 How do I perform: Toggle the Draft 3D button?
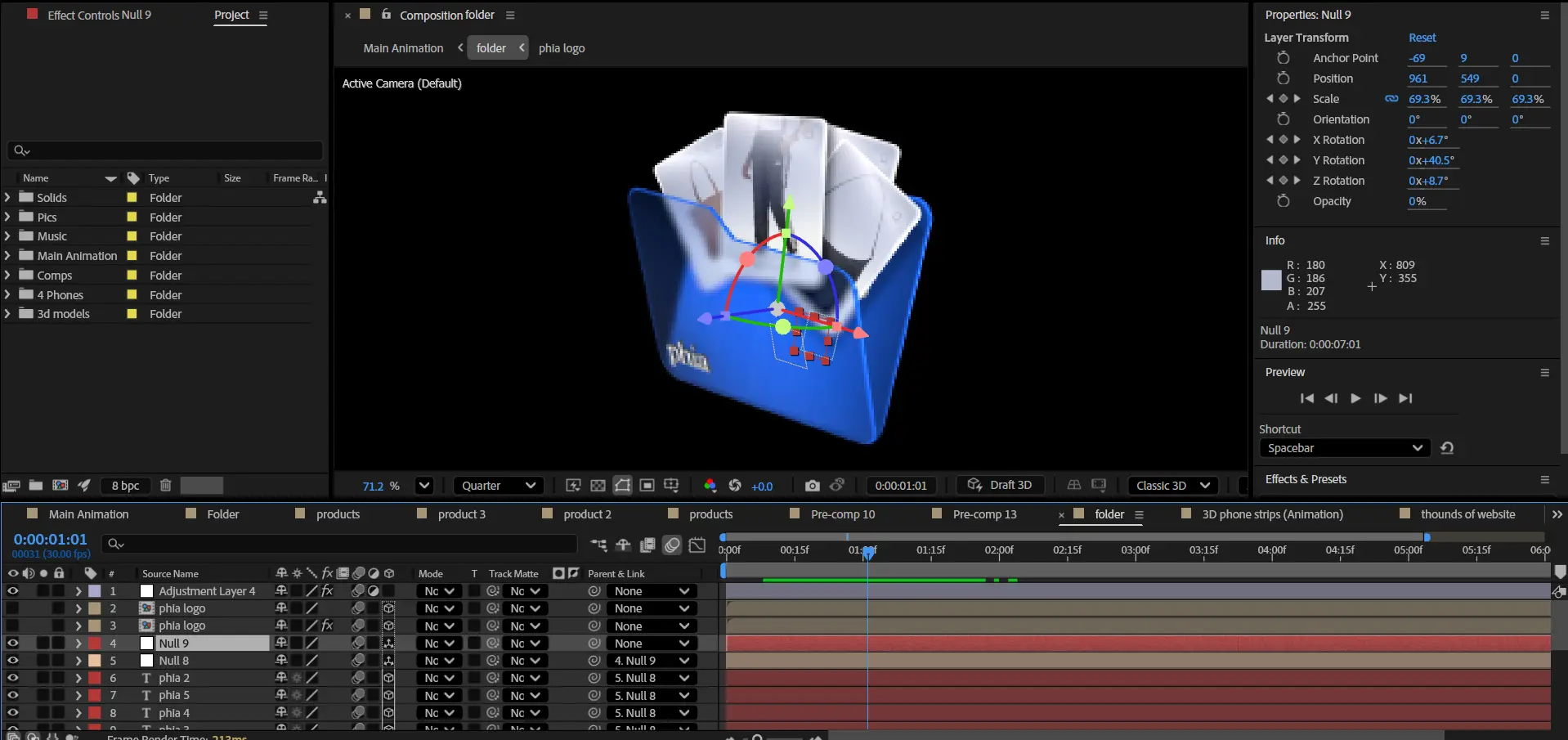click(1001, 486)
